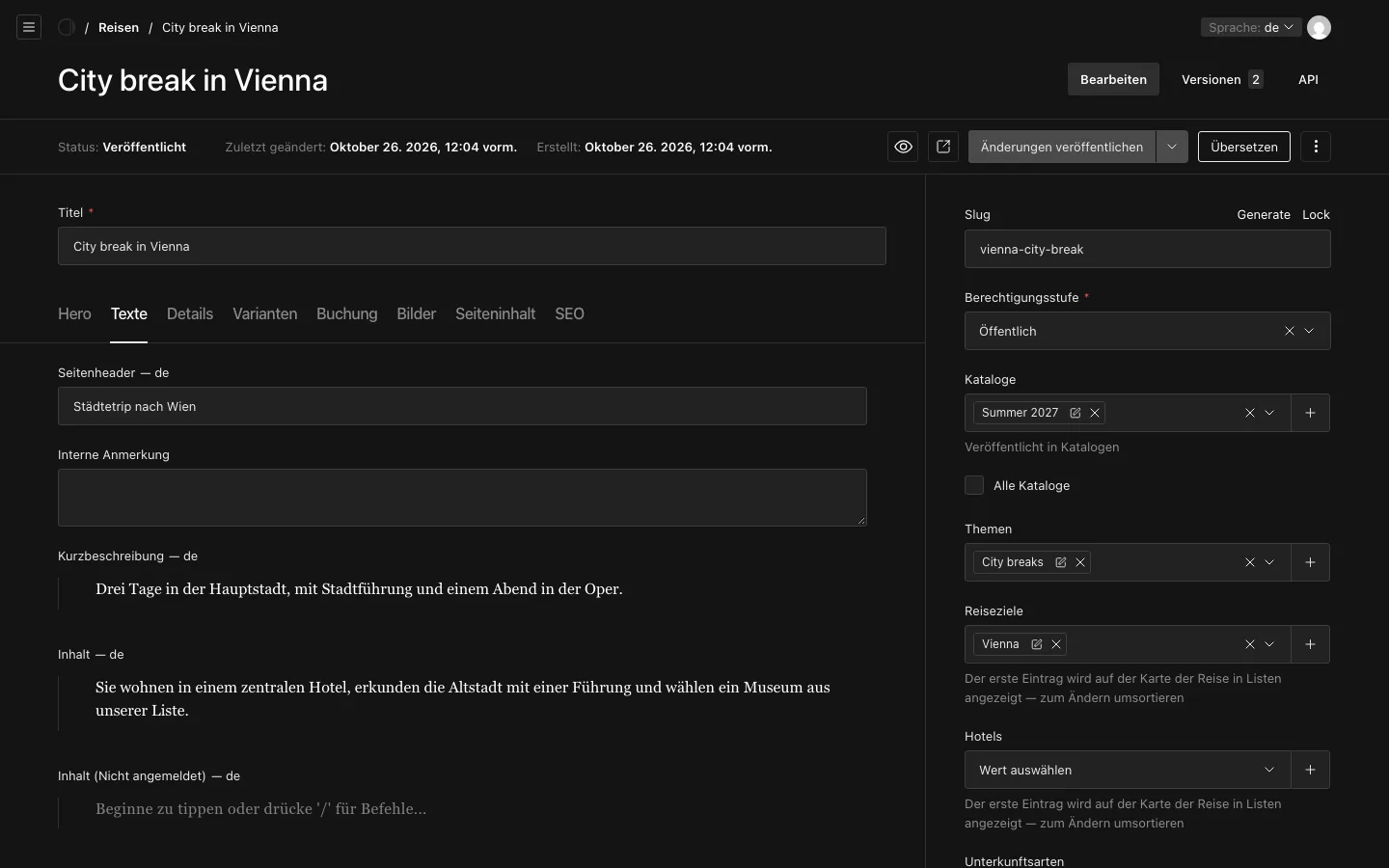Clear the Öffentlich permission level value

click(1290, 331)
